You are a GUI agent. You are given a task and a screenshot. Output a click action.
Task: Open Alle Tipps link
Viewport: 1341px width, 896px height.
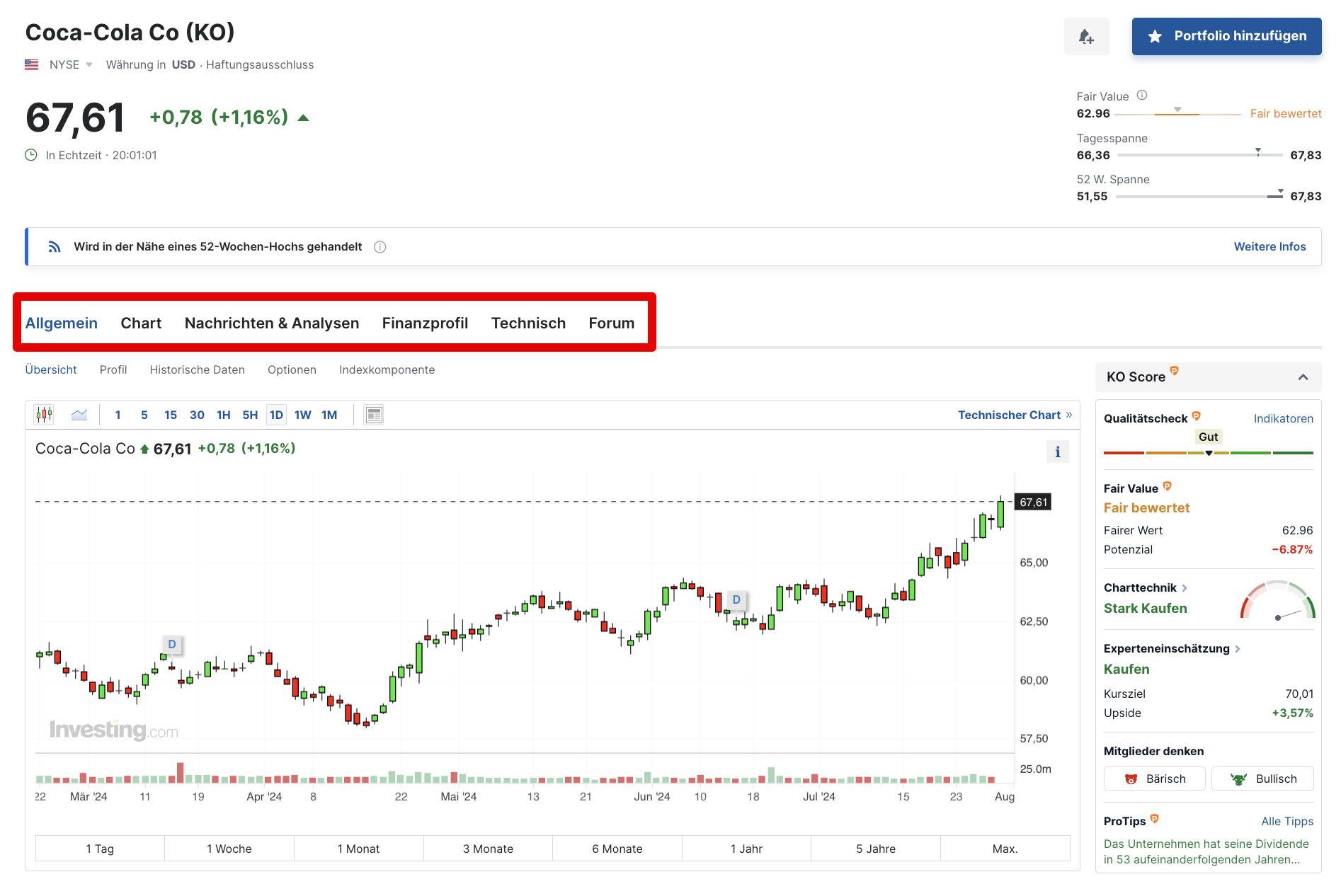(x=1286, y=821)
